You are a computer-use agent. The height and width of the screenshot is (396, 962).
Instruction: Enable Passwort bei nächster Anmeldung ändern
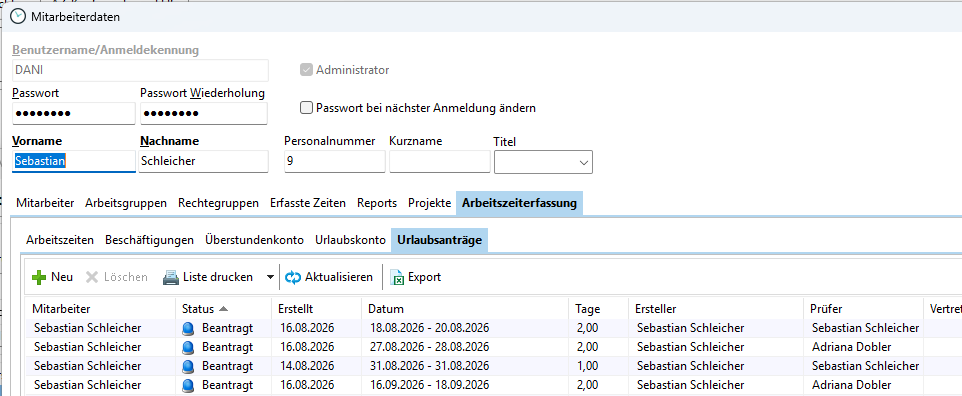(x=306, y=108)
